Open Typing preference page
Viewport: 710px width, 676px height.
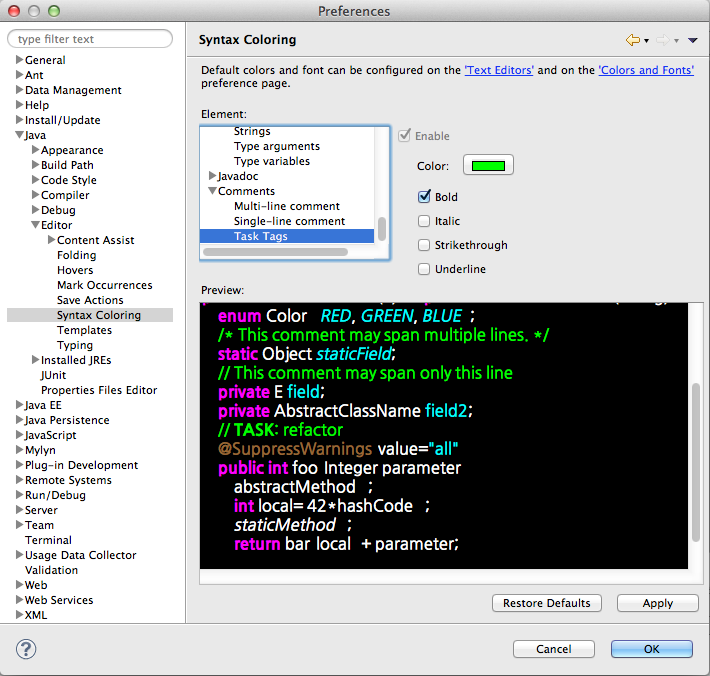click(x=75, y=345)
